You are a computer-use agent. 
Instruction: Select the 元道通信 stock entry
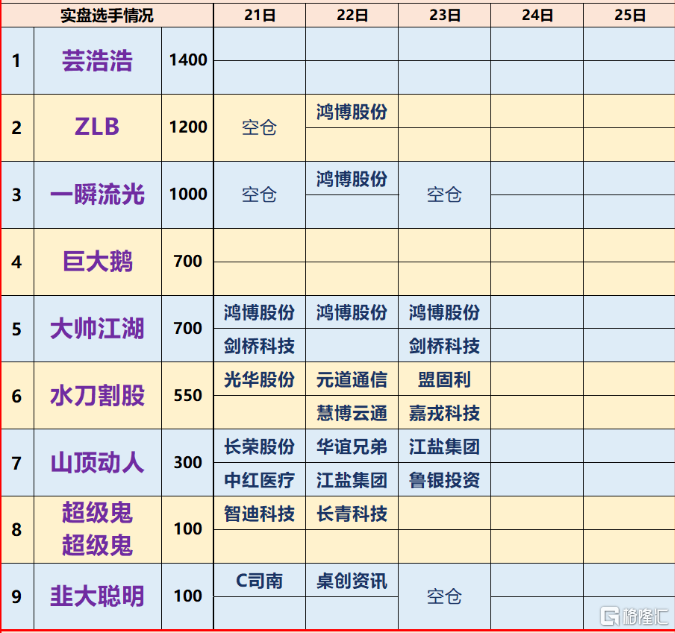click(351, 379)
